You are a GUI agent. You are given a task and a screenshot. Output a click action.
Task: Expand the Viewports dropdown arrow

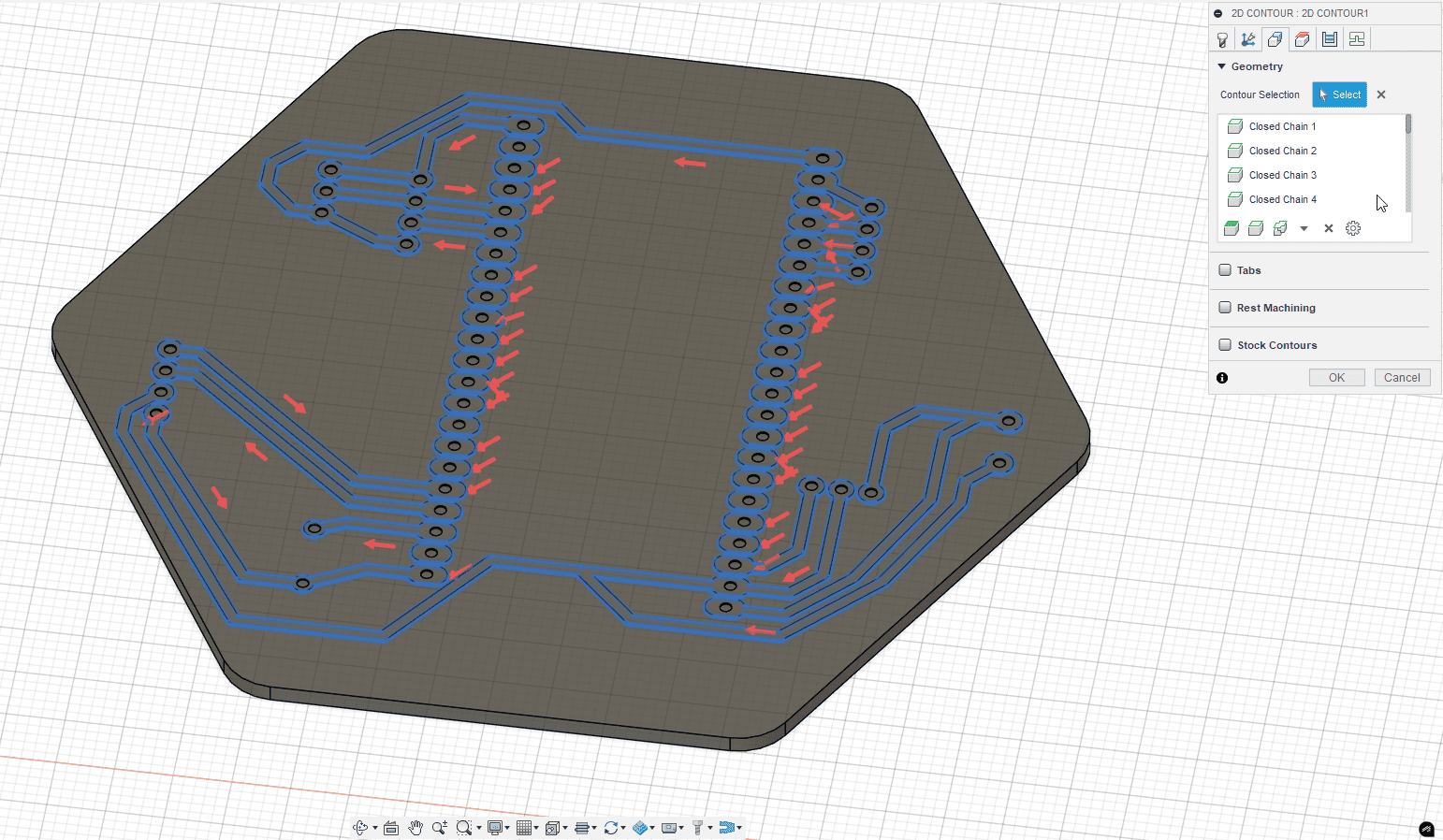565,828
